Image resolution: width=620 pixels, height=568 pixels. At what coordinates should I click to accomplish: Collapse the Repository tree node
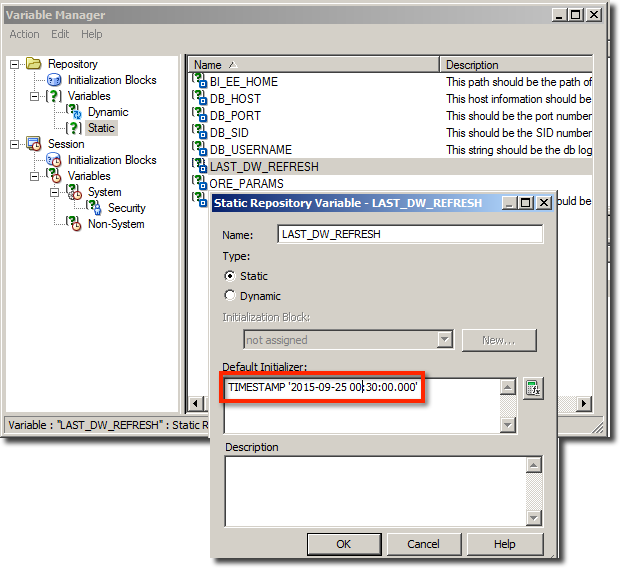(15, 64)
